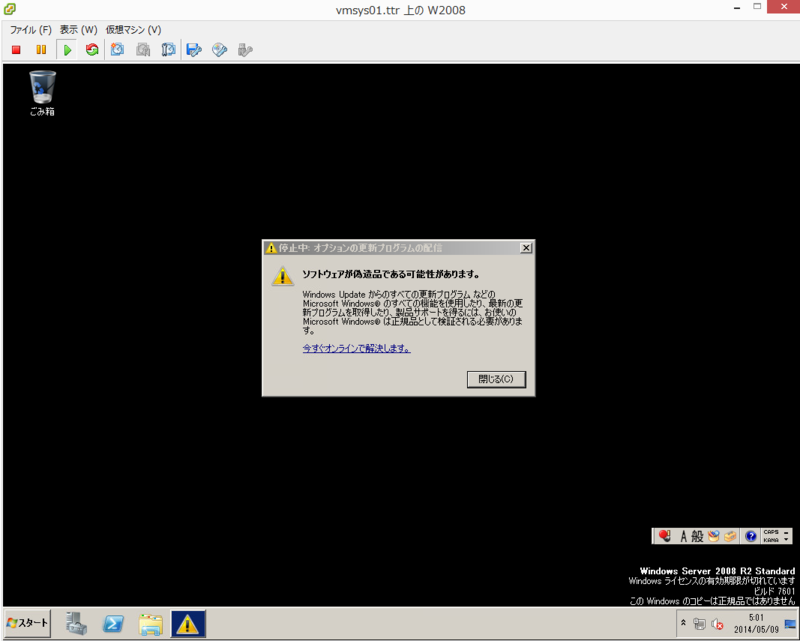
Task: Open the clock showing 5:01 2014/05/09
Action: coord(756,623)
